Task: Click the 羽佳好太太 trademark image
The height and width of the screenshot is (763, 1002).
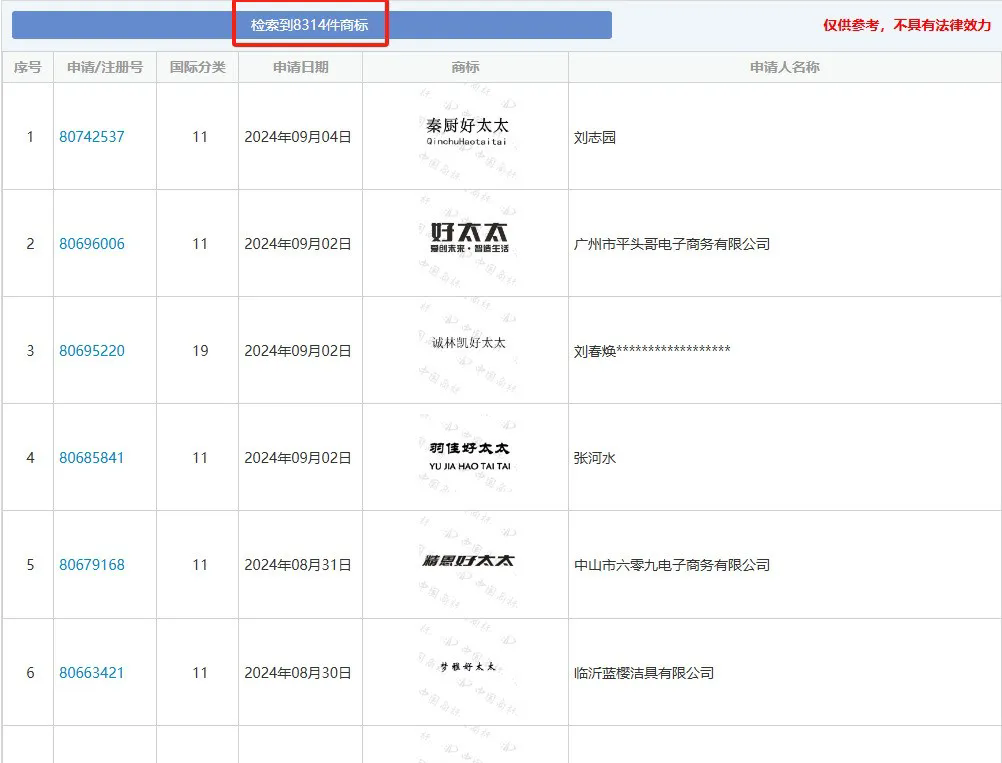Action: click(x=469, y=456)
